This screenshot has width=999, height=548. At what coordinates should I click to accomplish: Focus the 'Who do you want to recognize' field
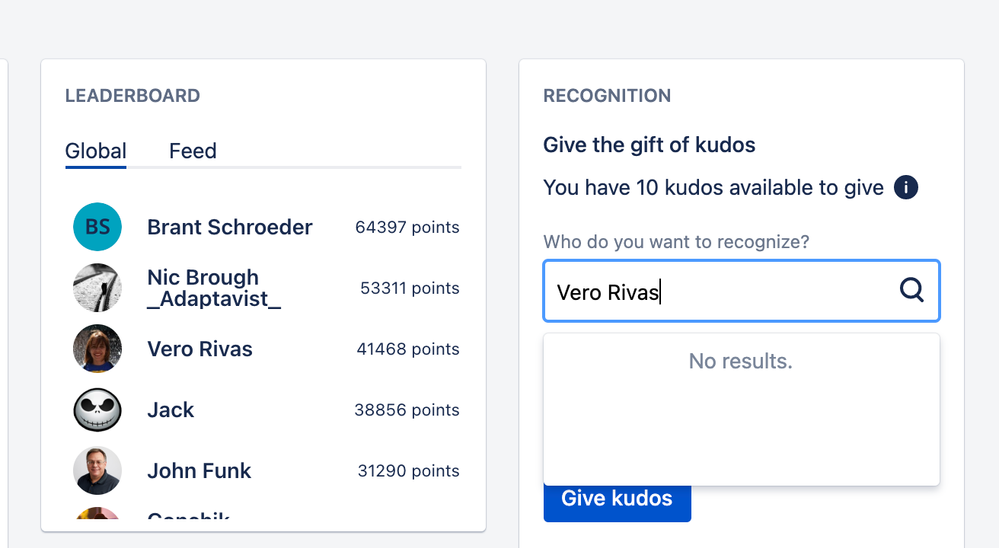(742, 291)
